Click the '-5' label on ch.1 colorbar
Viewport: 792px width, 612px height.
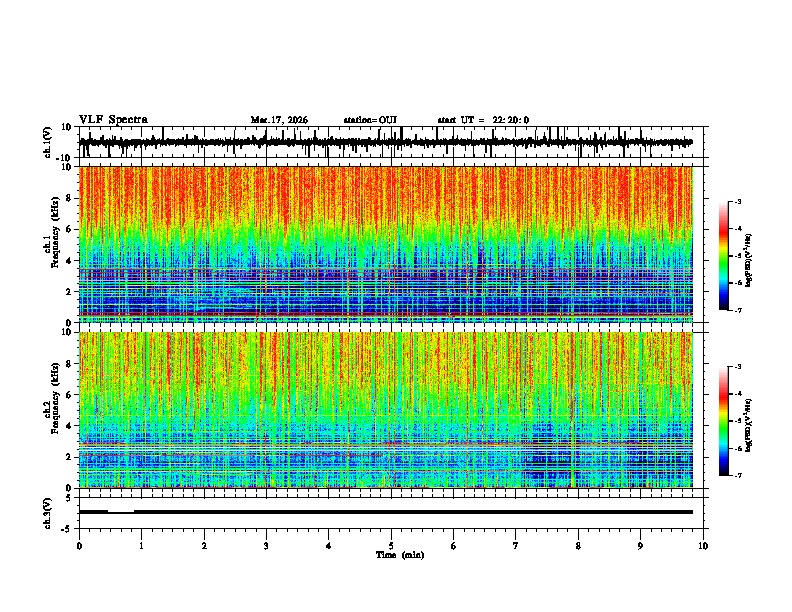tap(738, 256)
